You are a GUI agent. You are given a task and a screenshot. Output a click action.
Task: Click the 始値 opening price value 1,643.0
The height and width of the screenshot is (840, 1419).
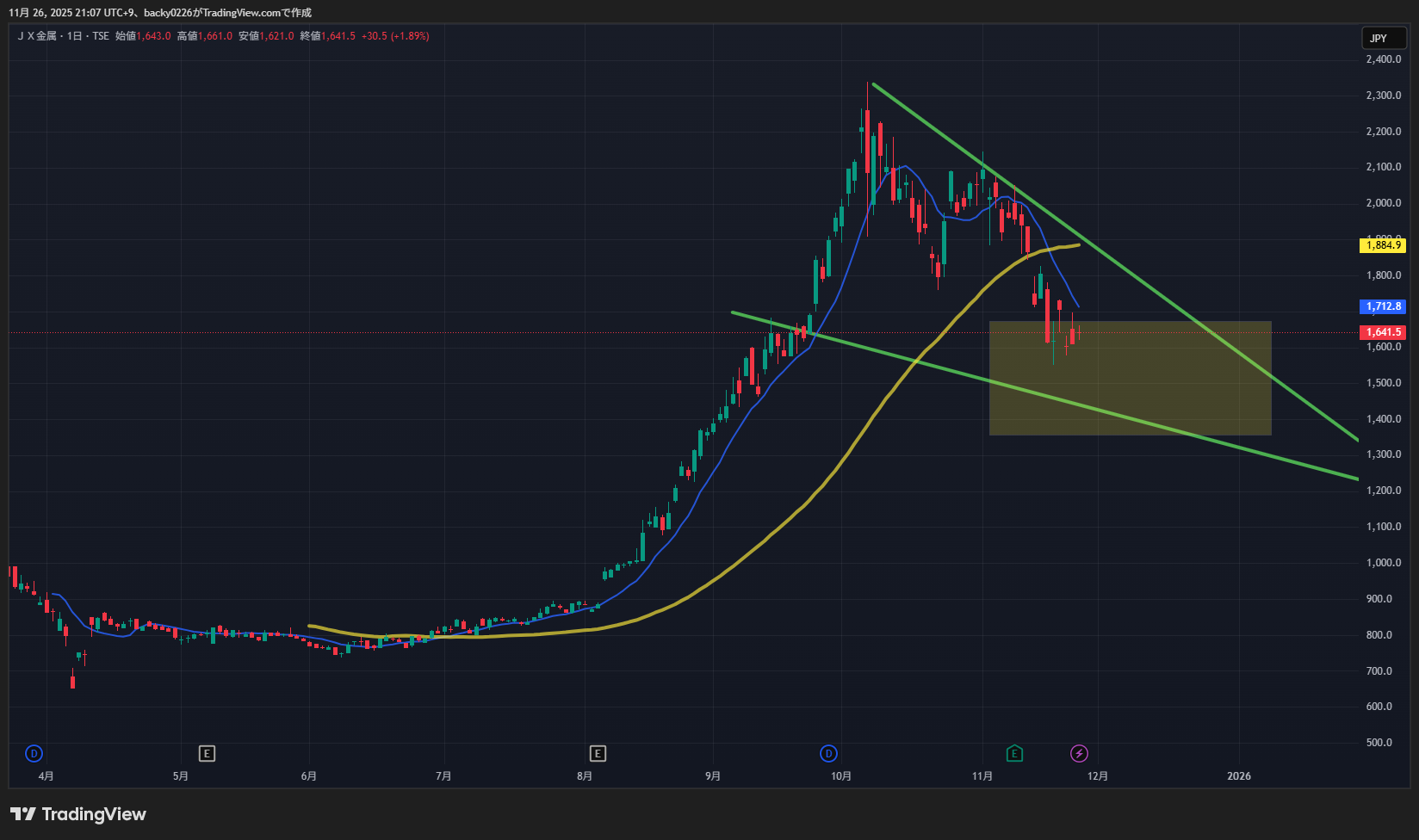(x=154, y=36)
